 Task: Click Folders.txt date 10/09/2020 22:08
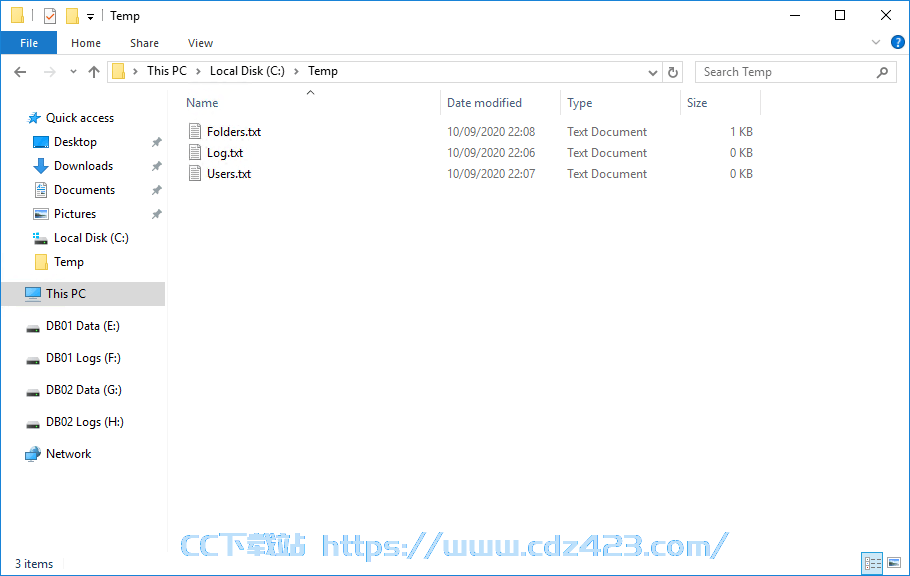coord(491,132)
